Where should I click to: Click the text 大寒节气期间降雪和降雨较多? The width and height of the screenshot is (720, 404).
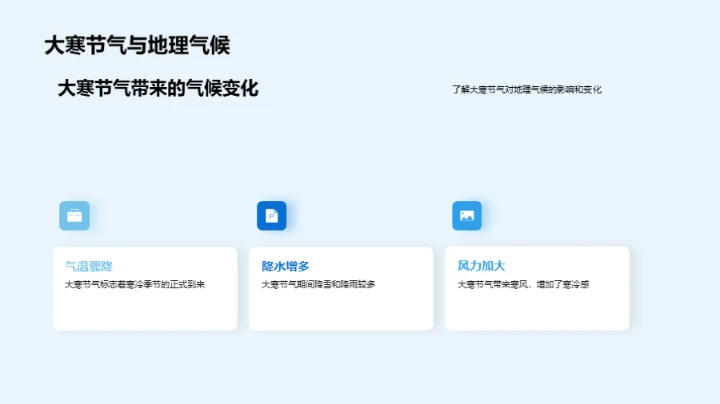(x=318, y=285)
